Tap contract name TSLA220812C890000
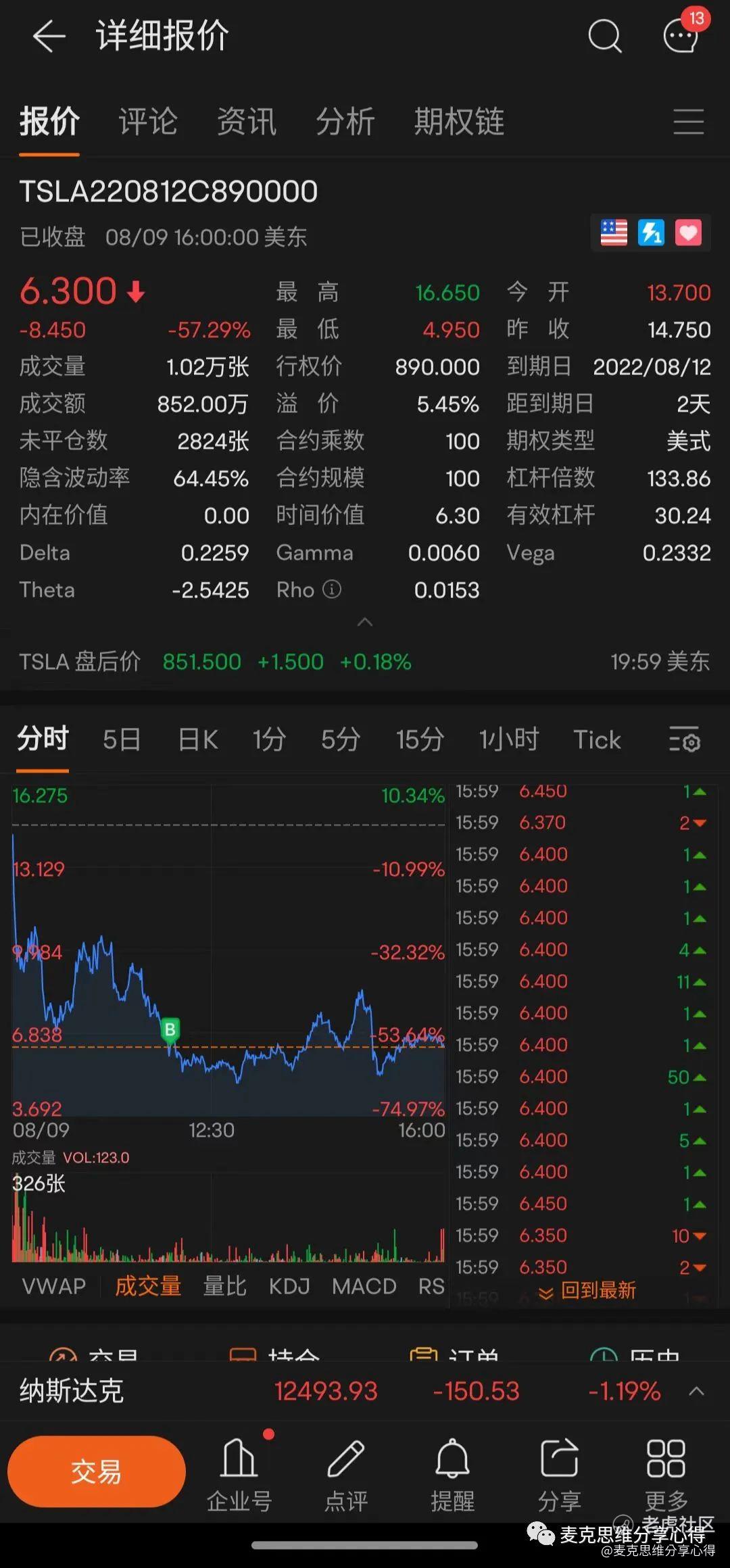730x1568 pixels. [x=168, y=191]
